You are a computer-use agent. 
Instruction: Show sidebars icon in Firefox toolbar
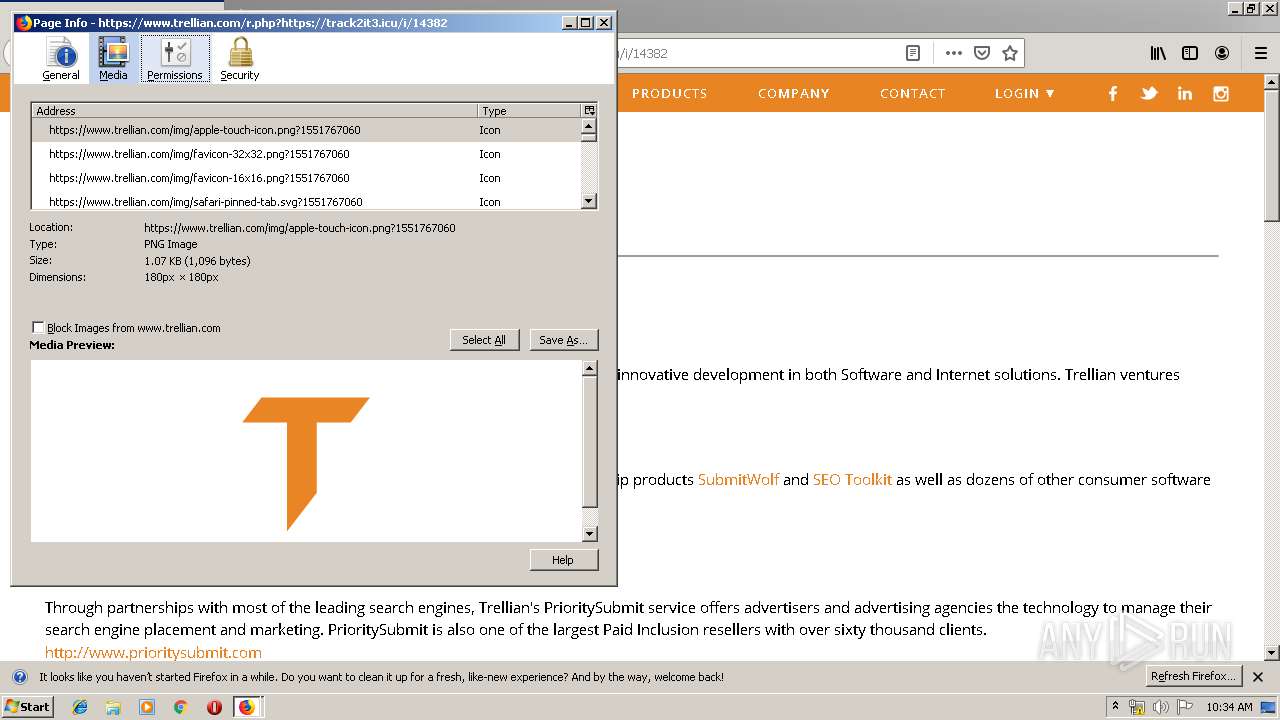coord(1190,53)
